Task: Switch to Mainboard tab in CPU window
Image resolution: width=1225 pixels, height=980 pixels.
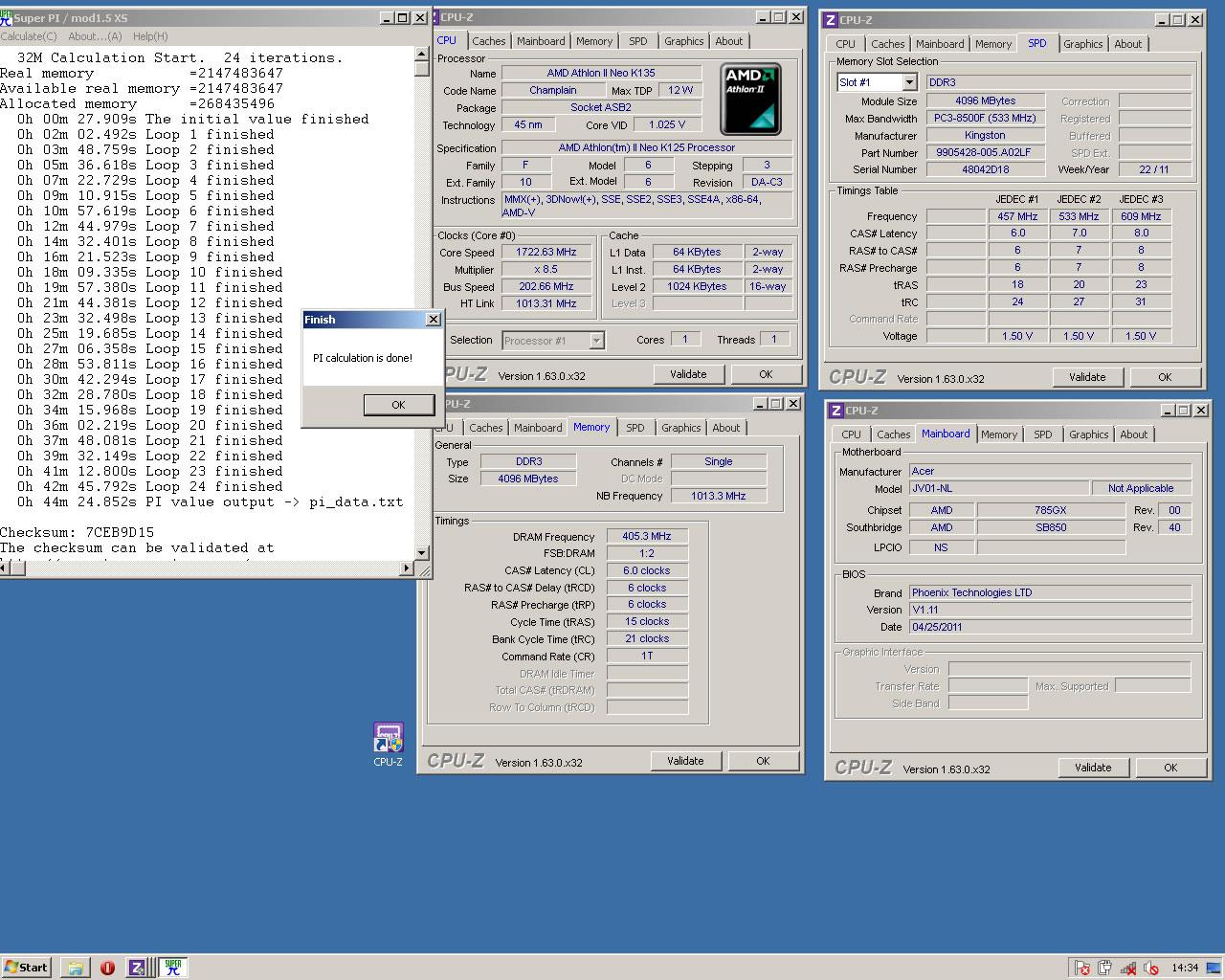Action: click(541, 41)
